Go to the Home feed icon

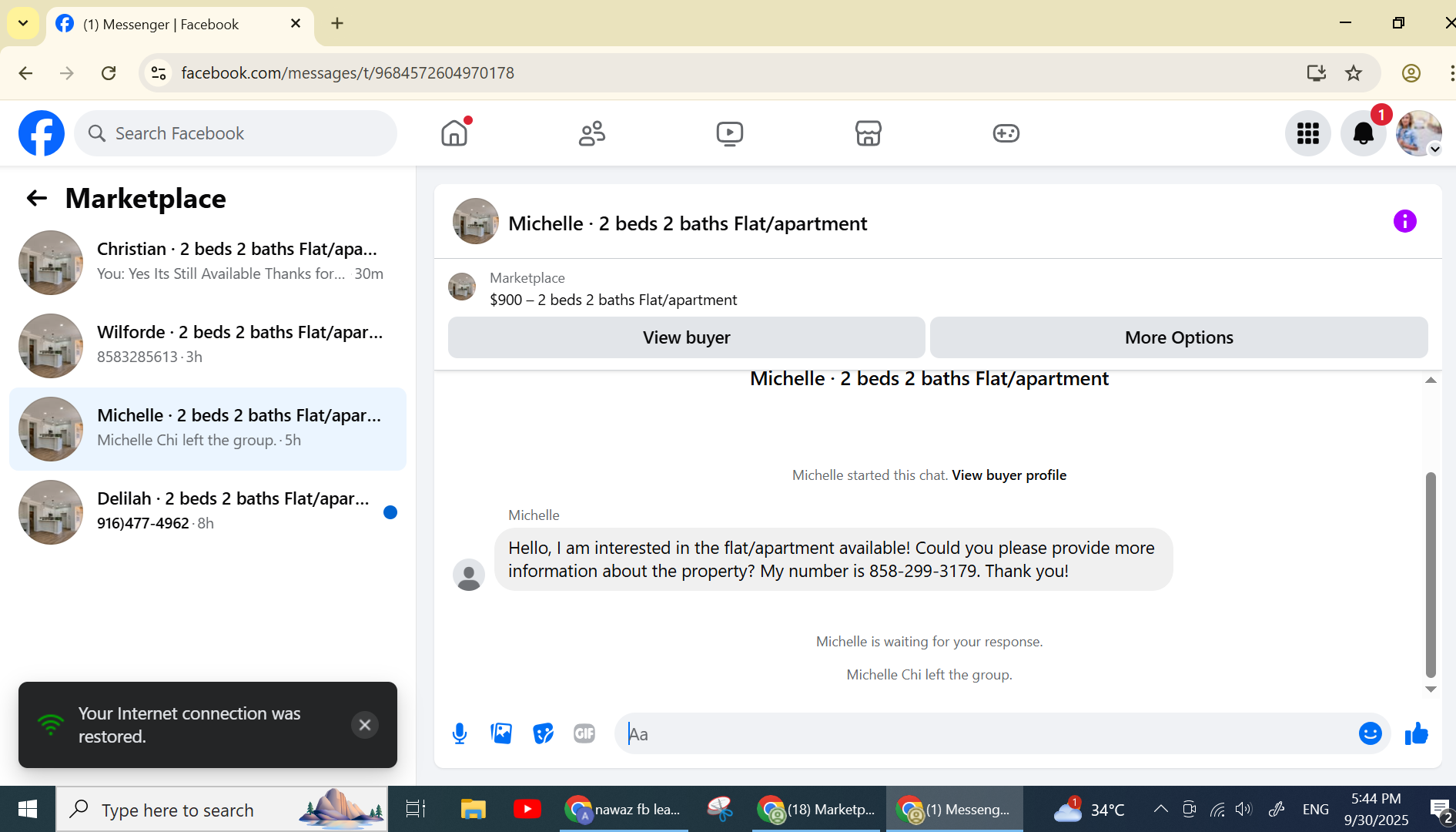(454, 133)
